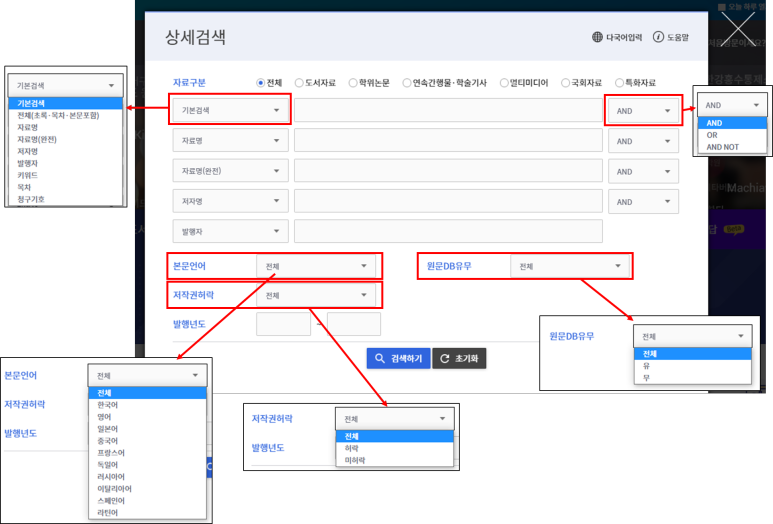The width and height of the screenshot is (773, 524).
Task: Click the text box in the 발행자 row
Action: tap(448, 231)
